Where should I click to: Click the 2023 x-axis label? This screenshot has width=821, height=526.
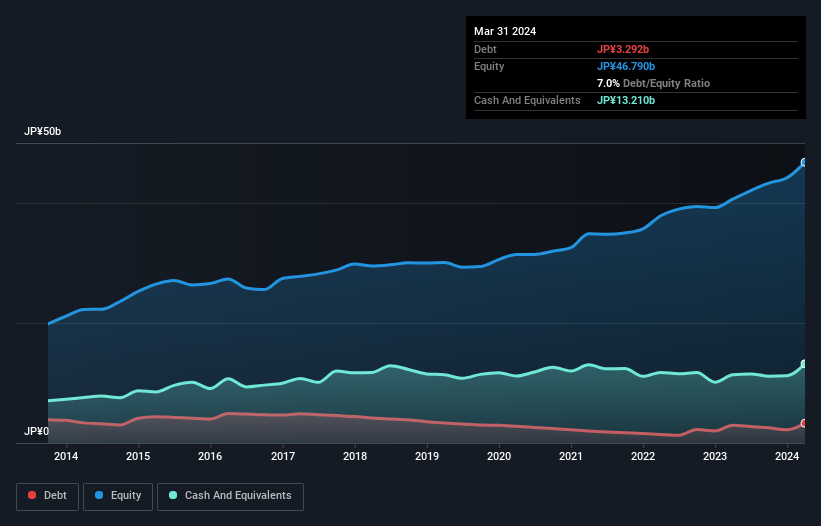coord(715,456)
